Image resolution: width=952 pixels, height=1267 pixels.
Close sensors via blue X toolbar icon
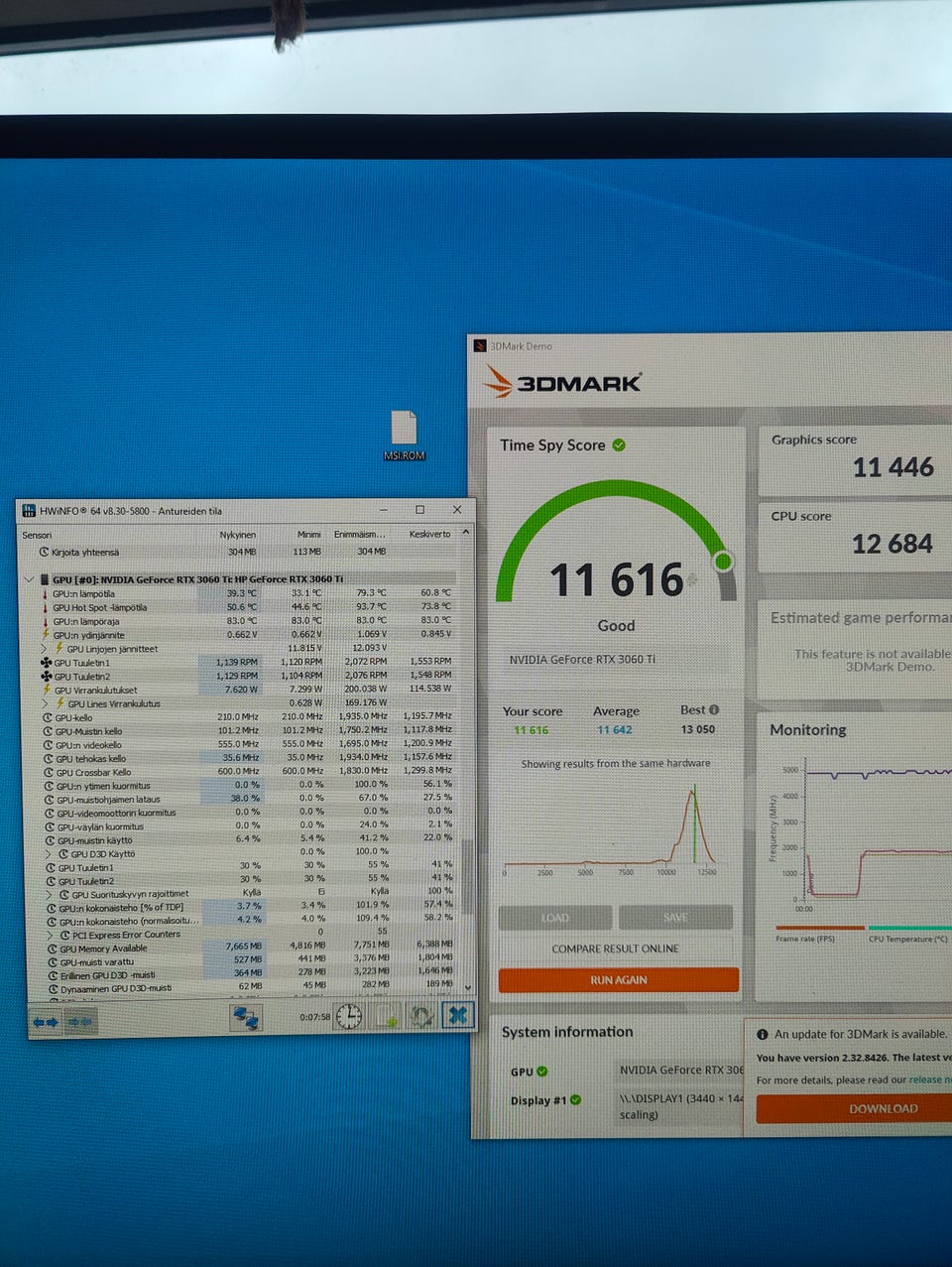tap(457, 1015)
